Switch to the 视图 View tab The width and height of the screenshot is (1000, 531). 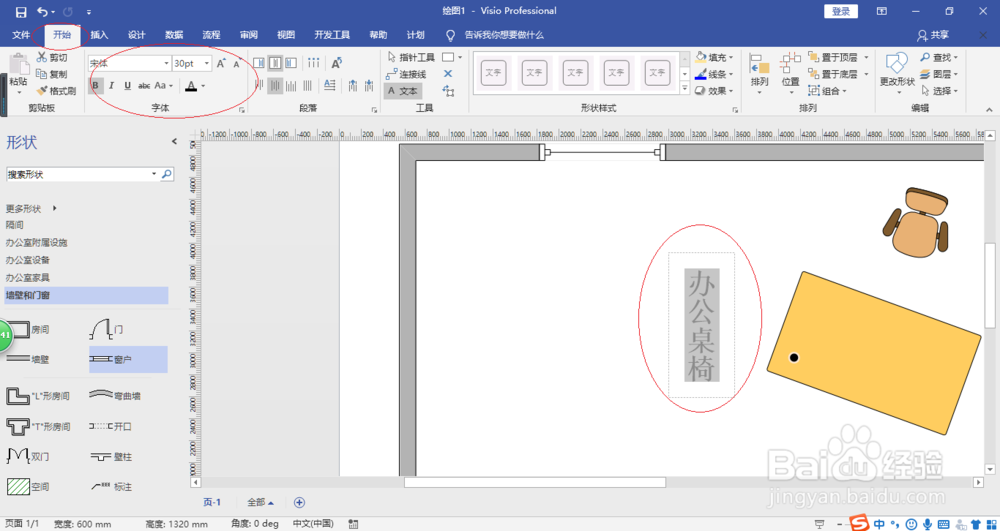coord(286,35)
